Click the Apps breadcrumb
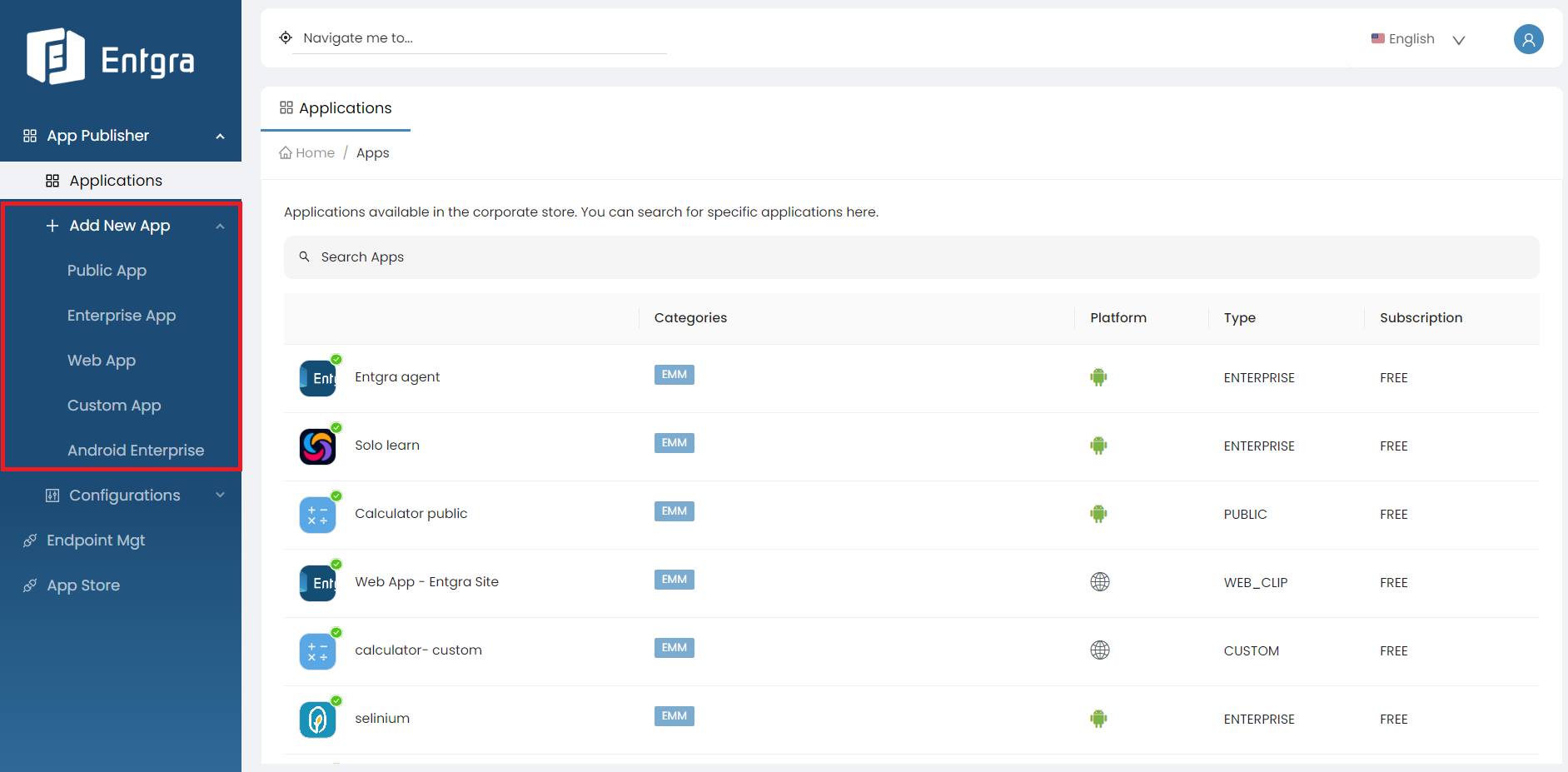Viewport: 1568px width, 772px height. (372, 153)
